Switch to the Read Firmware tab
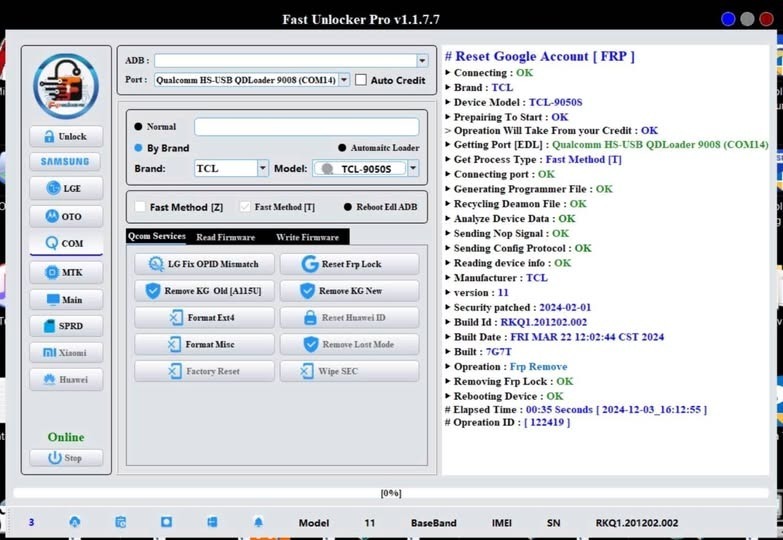Viewport: 783px width, 540px height. coord(225,237)
